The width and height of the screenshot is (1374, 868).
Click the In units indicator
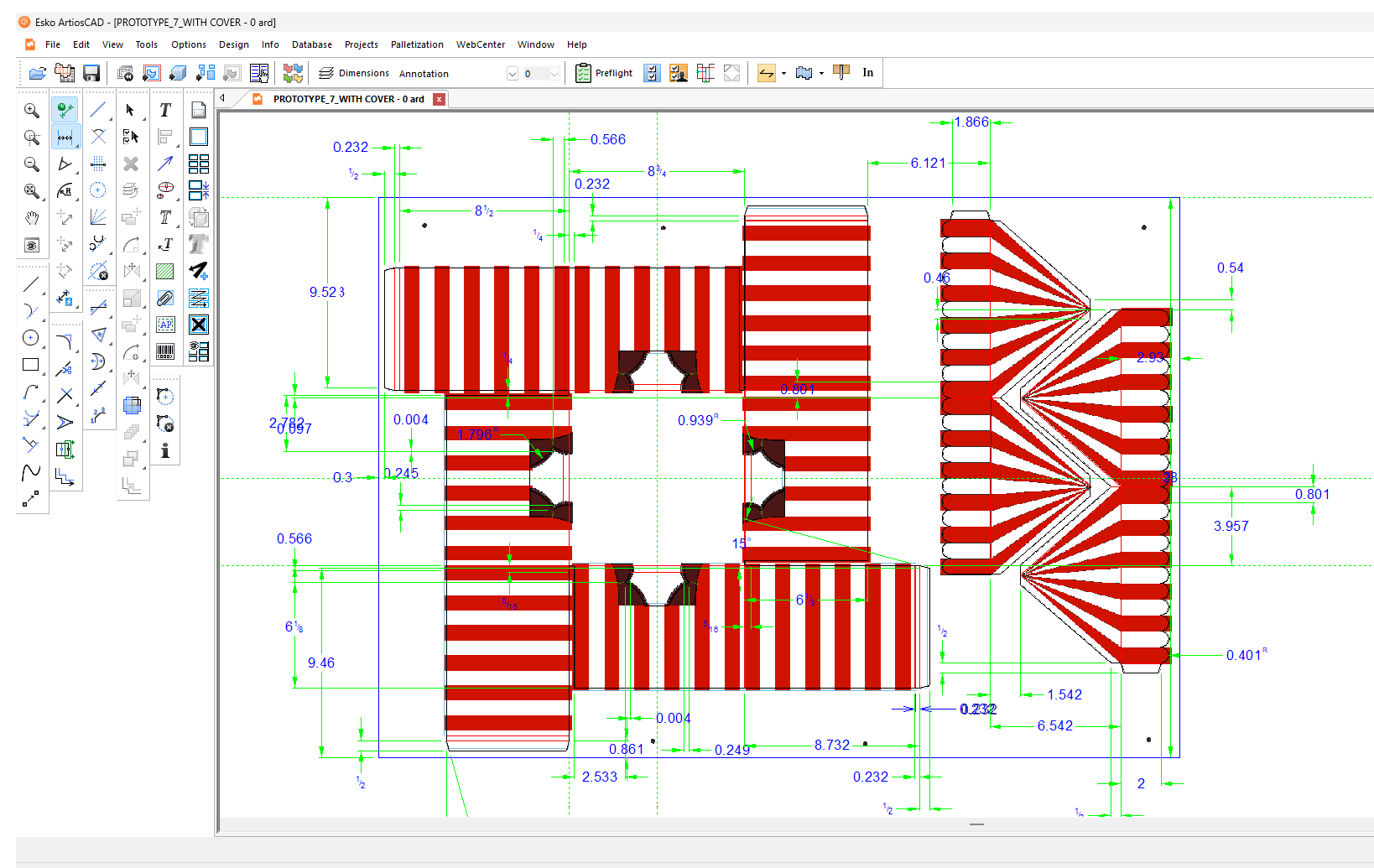click(x=867, y=73)
